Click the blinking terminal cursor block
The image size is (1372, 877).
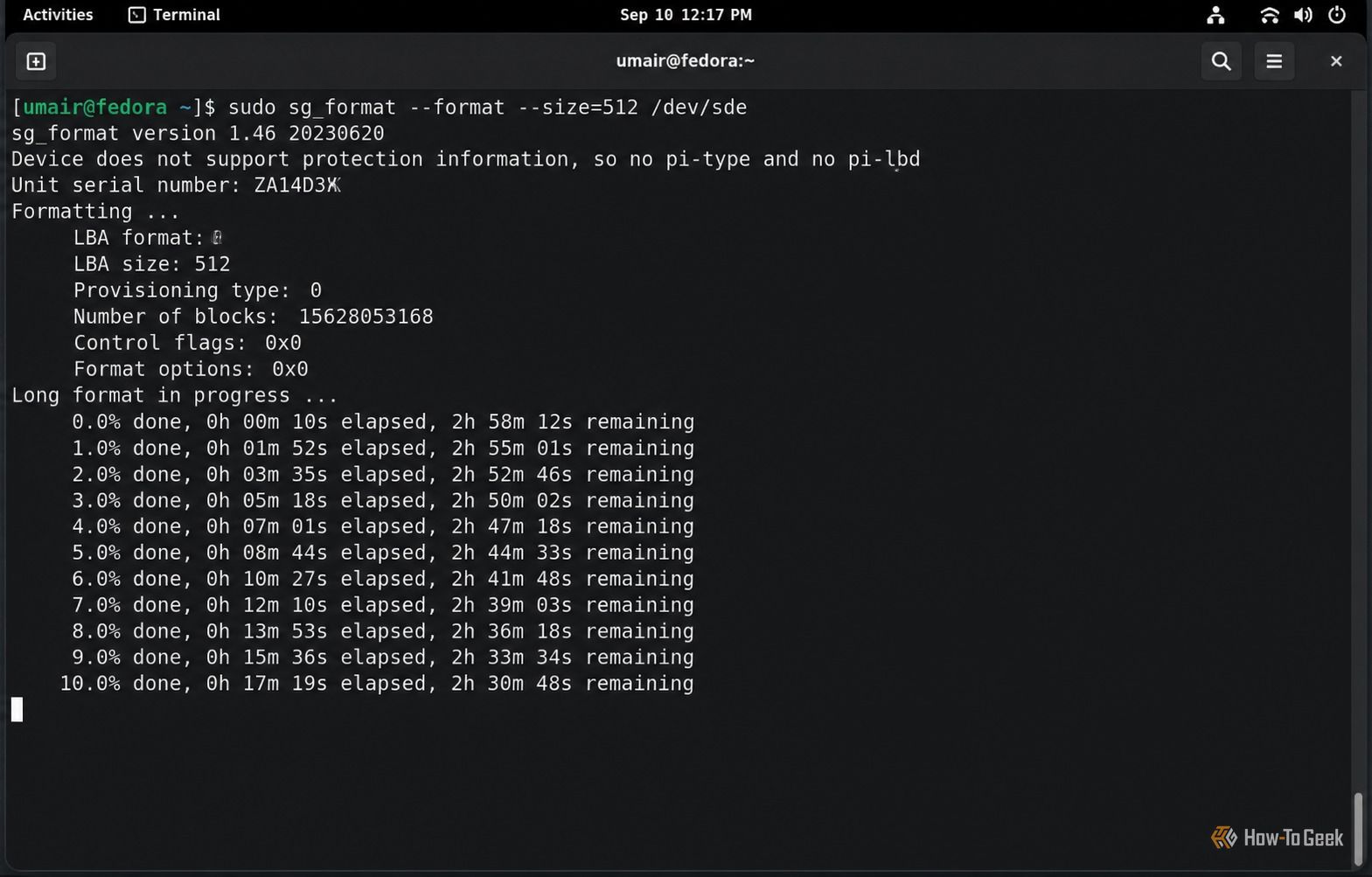point(17,709)
